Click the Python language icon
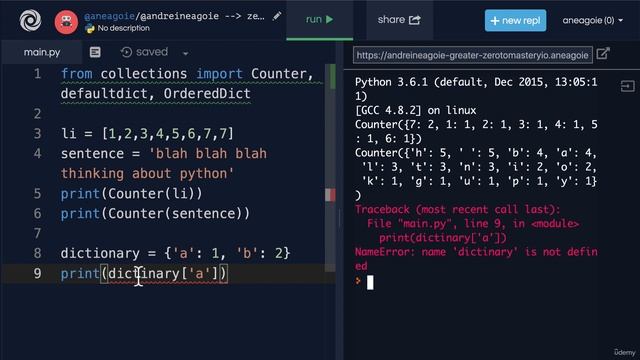The image size is (640, 360). [90, 29]
